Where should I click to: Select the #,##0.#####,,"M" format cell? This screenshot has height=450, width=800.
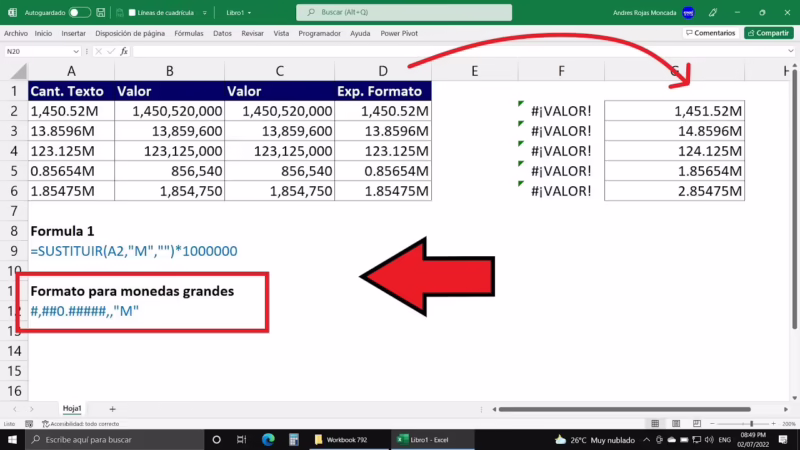coord(85,311)
